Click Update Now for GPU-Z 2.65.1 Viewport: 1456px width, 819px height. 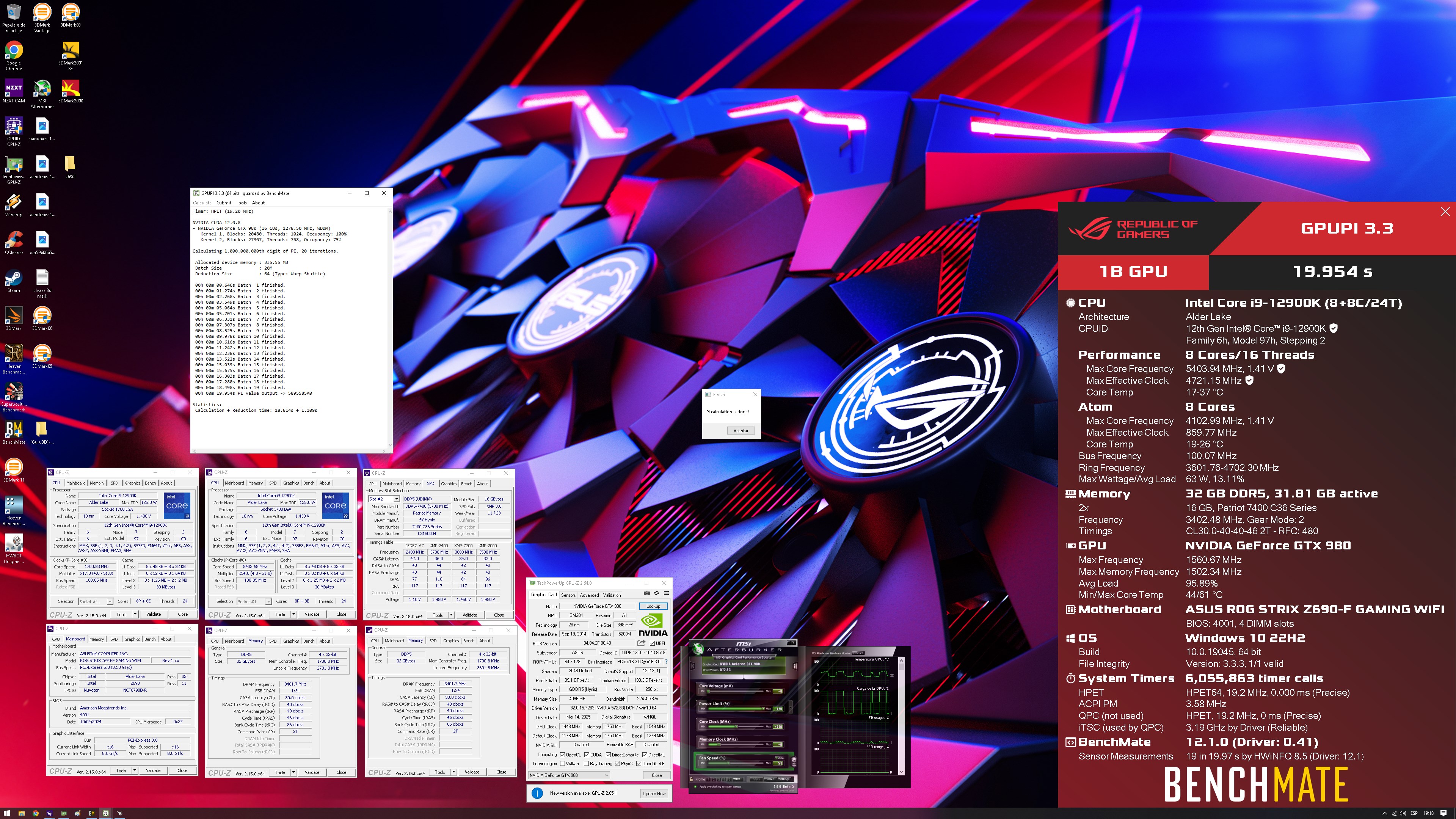654,794
